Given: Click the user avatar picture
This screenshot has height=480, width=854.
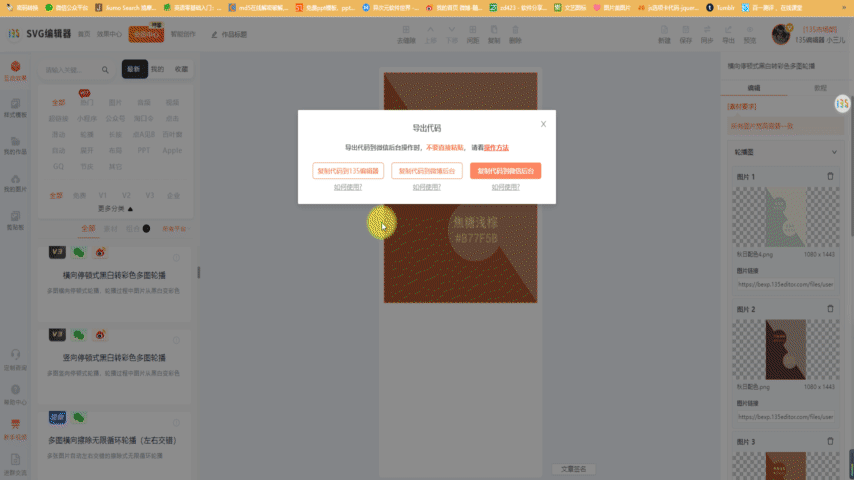Looking at the screenshot, I should [781, 34].
